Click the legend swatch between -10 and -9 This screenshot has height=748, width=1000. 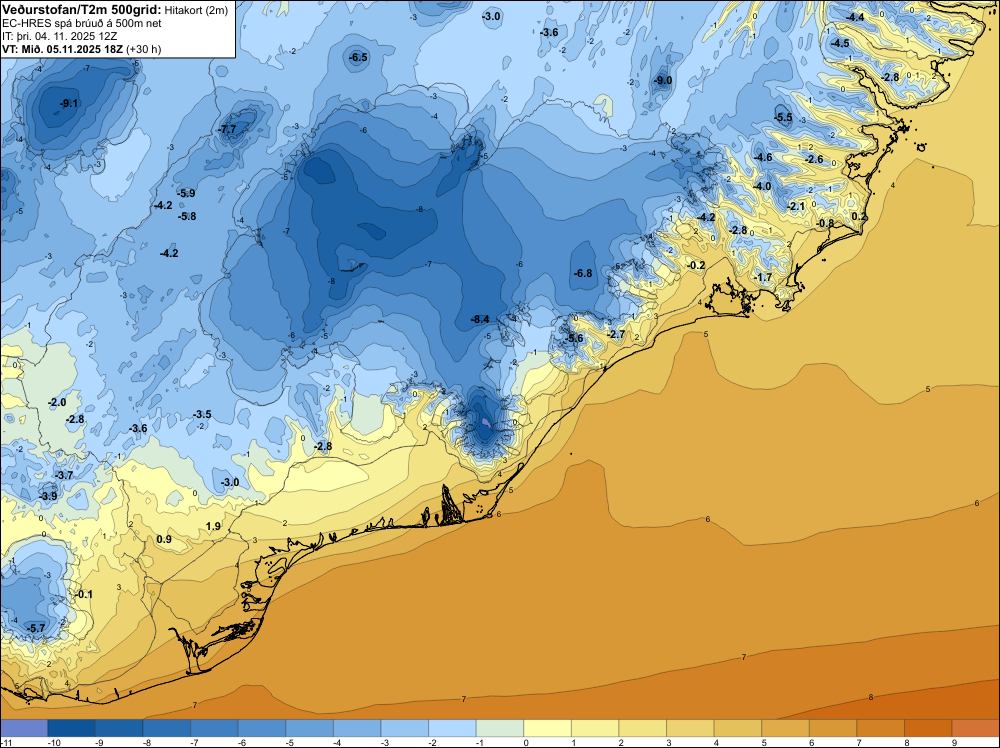click(71, 728)
